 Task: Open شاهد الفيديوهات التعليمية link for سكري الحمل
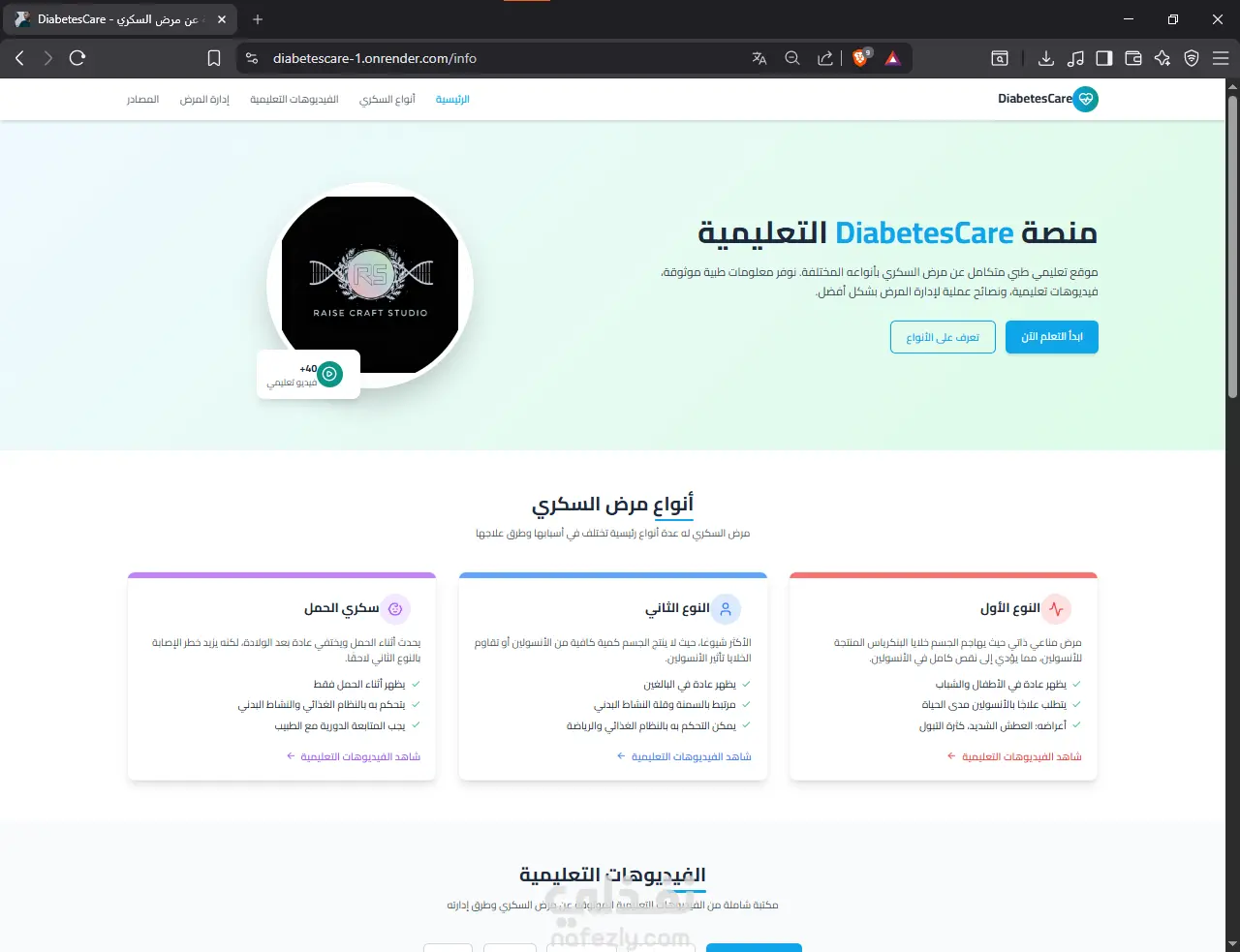[354, 756]
